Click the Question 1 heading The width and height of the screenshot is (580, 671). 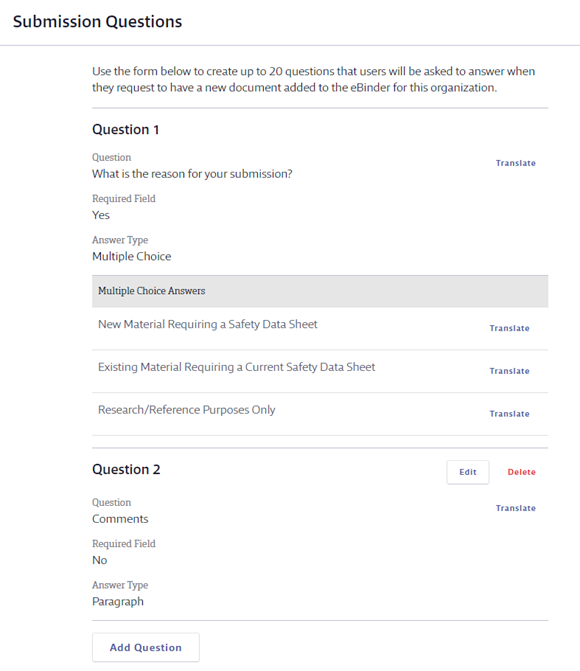[x=125, y=129]
